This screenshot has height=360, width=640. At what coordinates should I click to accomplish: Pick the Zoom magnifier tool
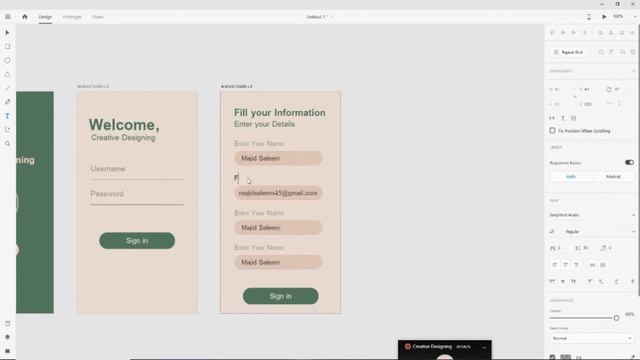[x=7, y=144]
